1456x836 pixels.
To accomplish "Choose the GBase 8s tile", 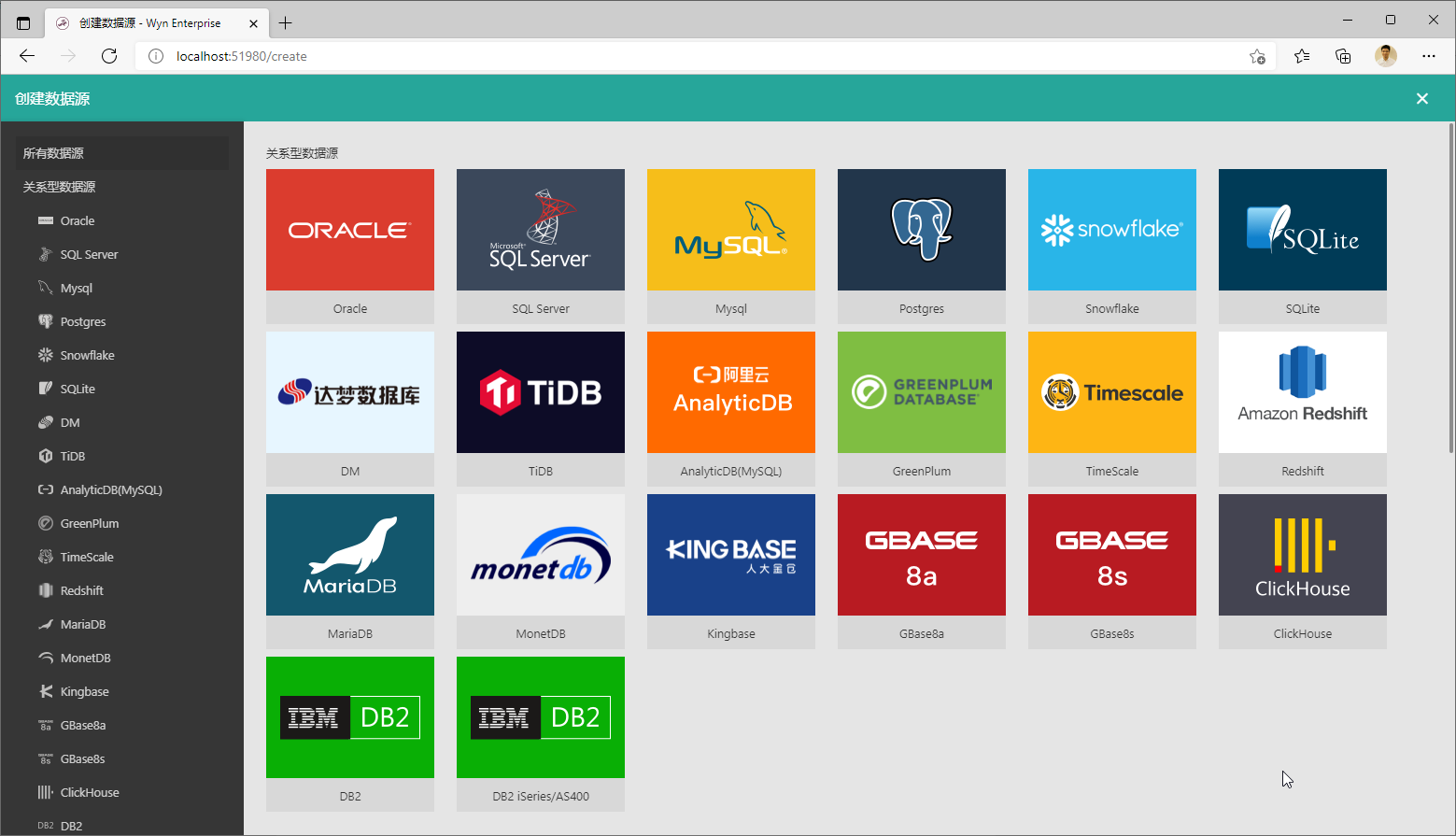I will tap(1112, 571).
